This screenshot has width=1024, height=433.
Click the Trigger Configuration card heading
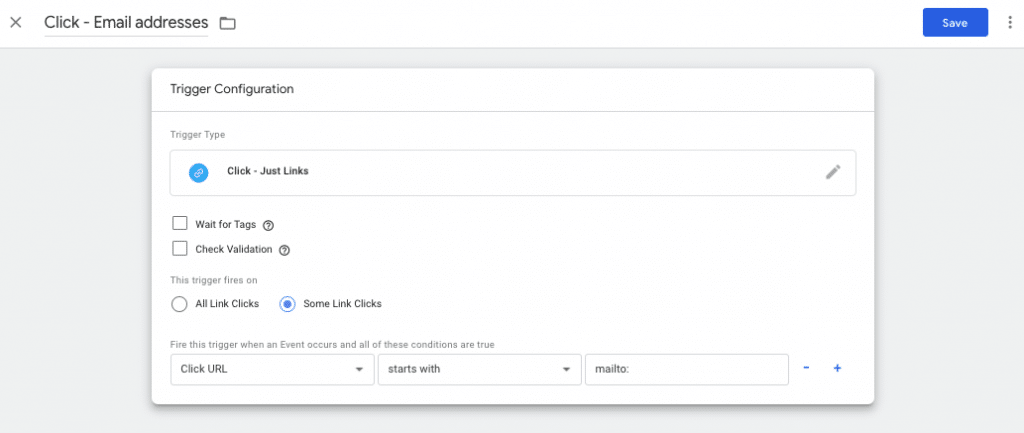point(232,89)
